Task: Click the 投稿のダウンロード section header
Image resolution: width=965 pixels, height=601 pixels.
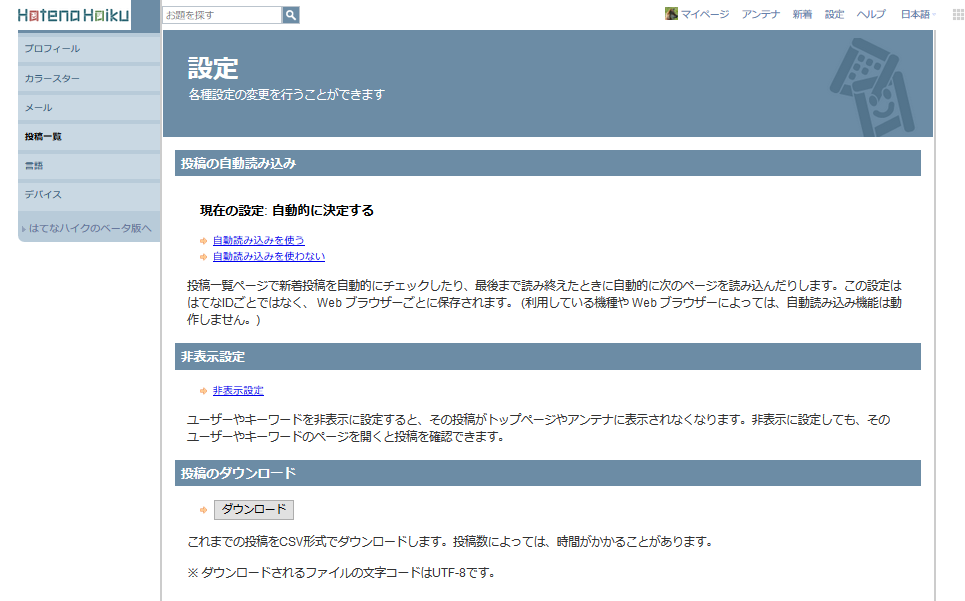Action: (548, 473)
